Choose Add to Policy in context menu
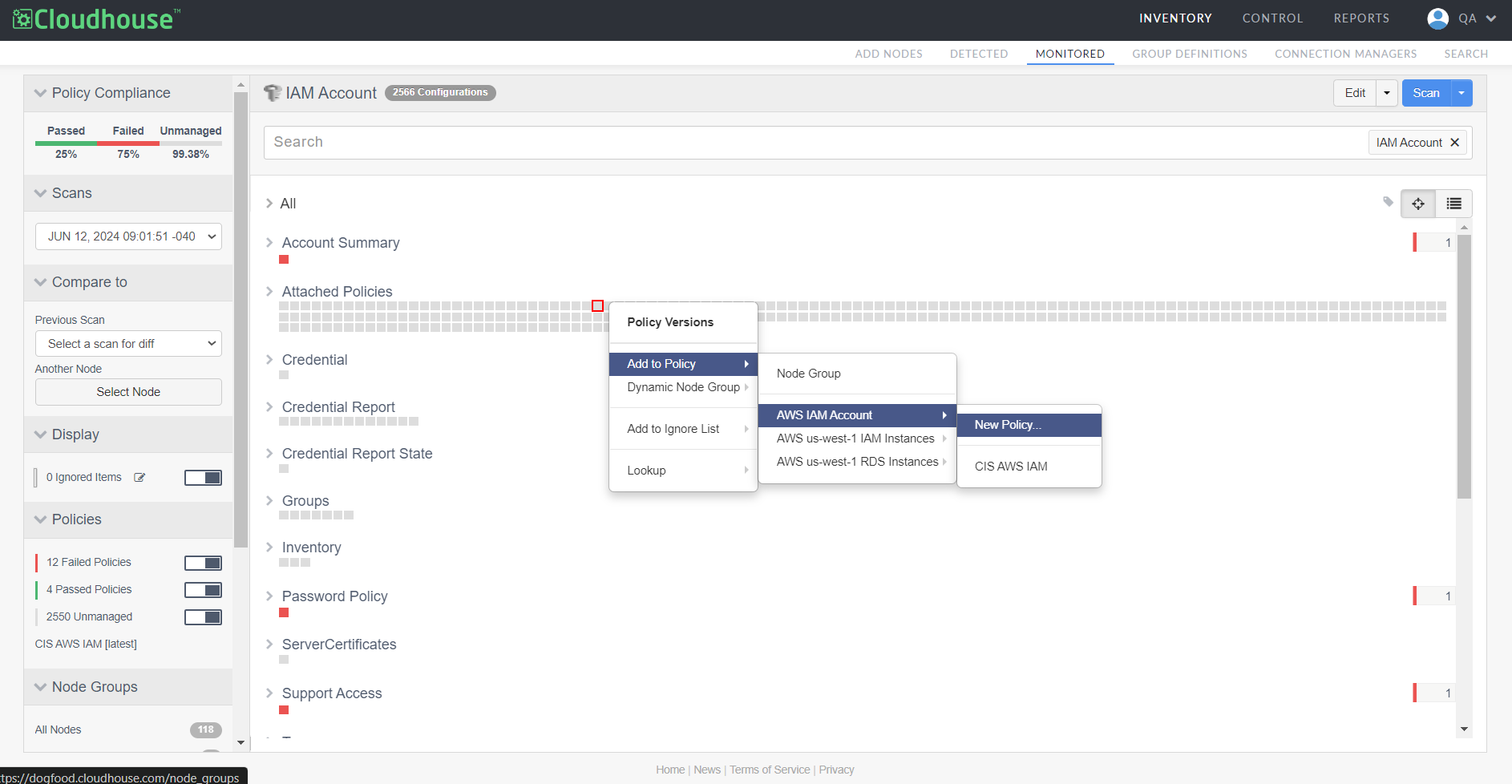1512x784 pixels. (x=683, y=364)
